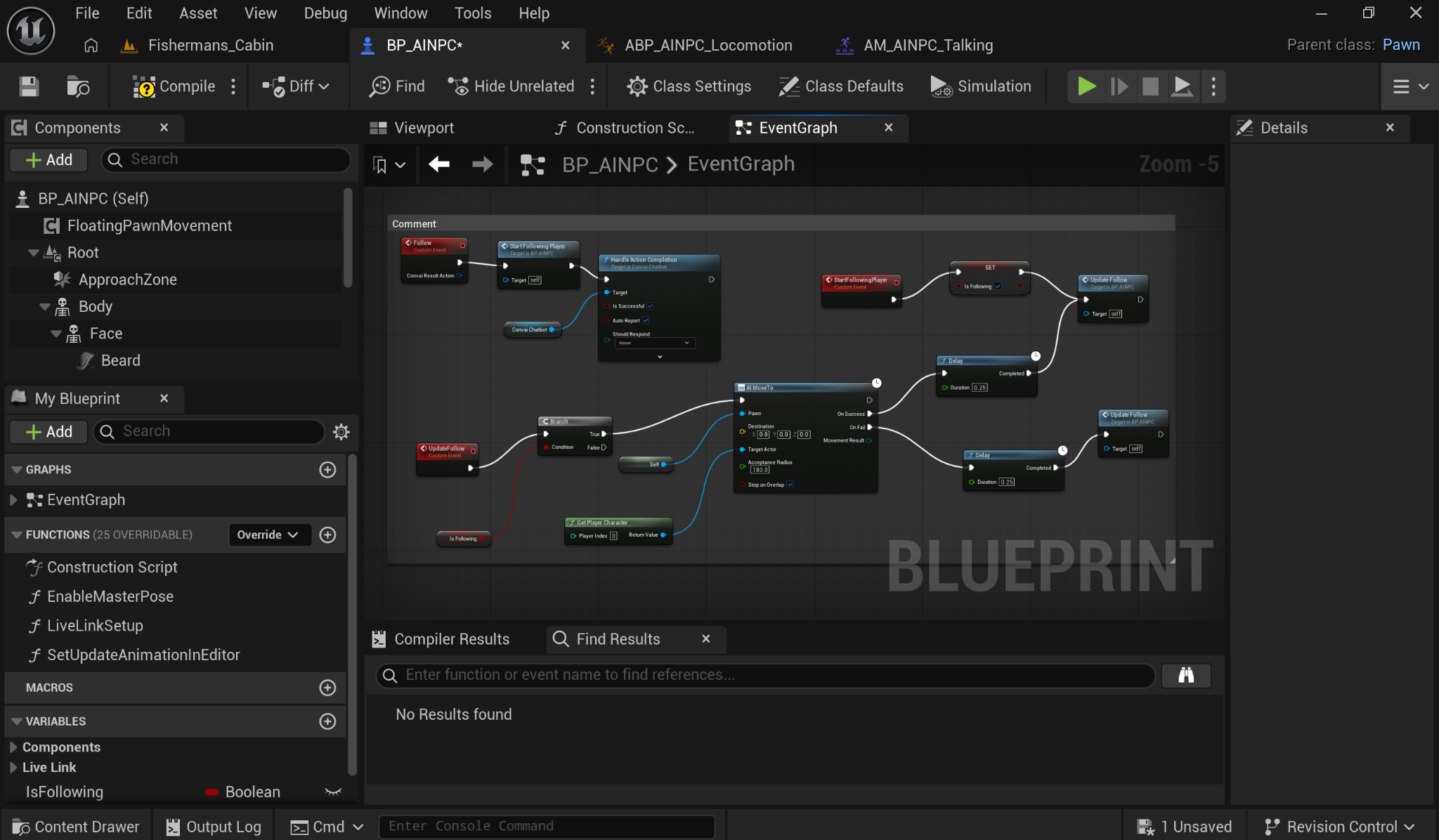The height and width of the screenshot is (840, 1439).
Task: Open Compile options menu dots
Action: 233,86
